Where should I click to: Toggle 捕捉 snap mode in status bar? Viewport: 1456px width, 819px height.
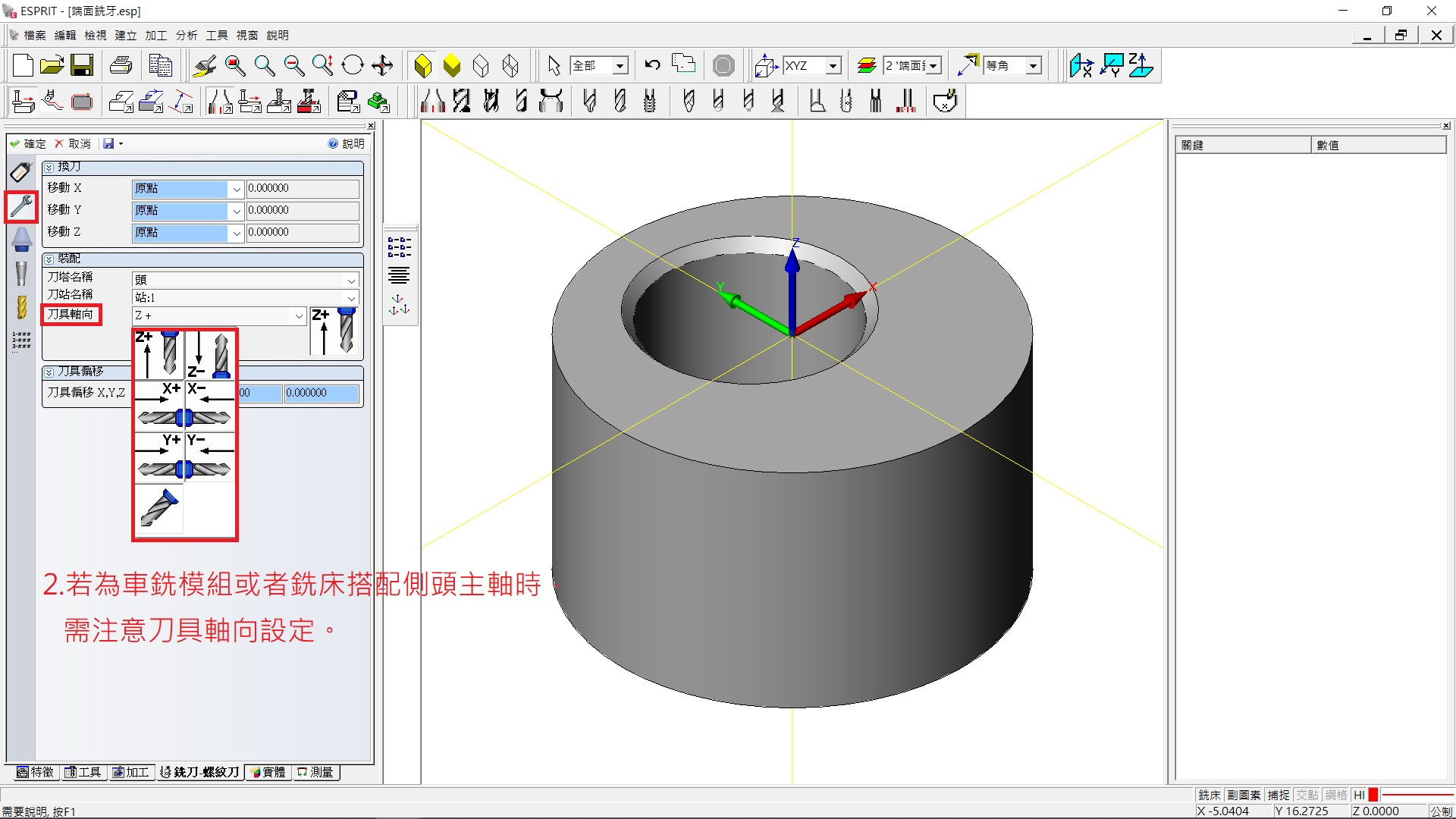[x=1278, y=795]
